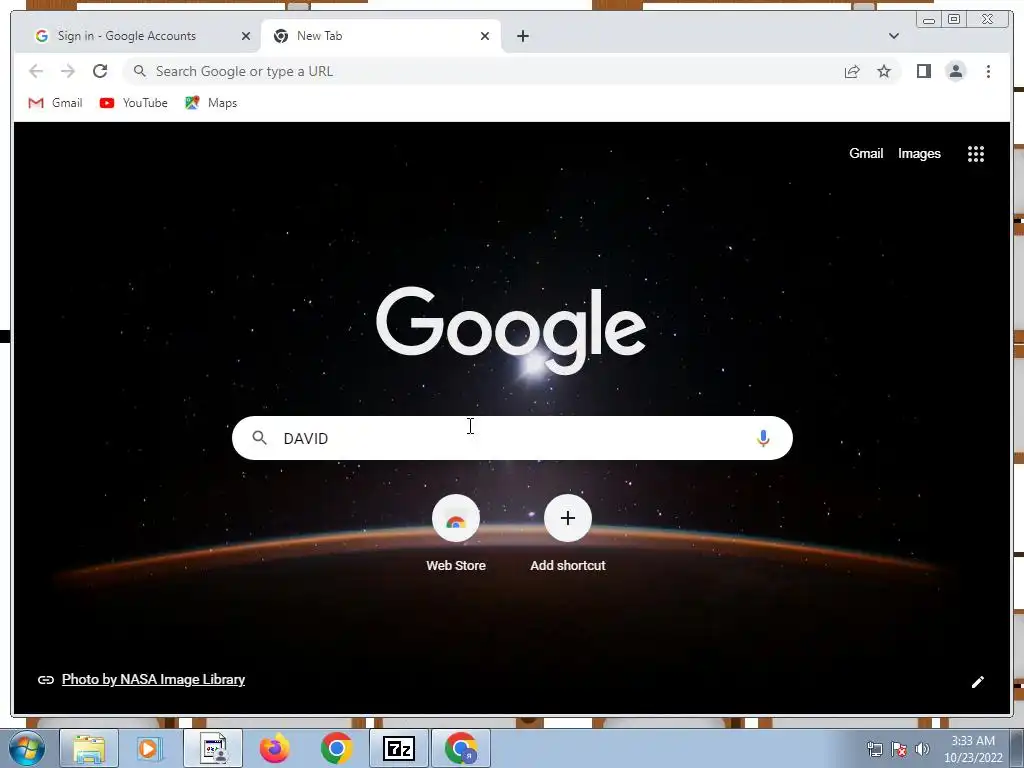This screenshot has height=768, width=1024.
Task: Customize this page with pencil icon
Action: (977, 682)
